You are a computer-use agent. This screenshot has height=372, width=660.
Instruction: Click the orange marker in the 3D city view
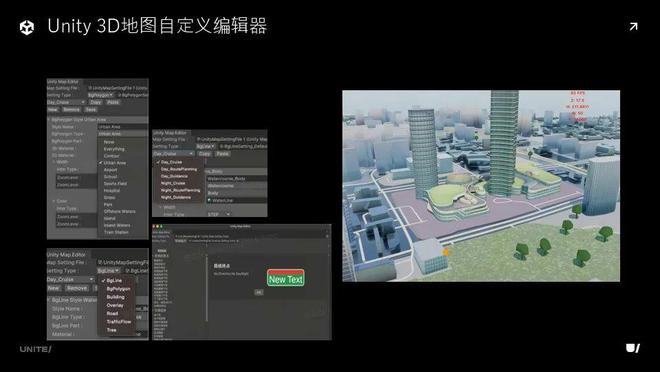445,252
